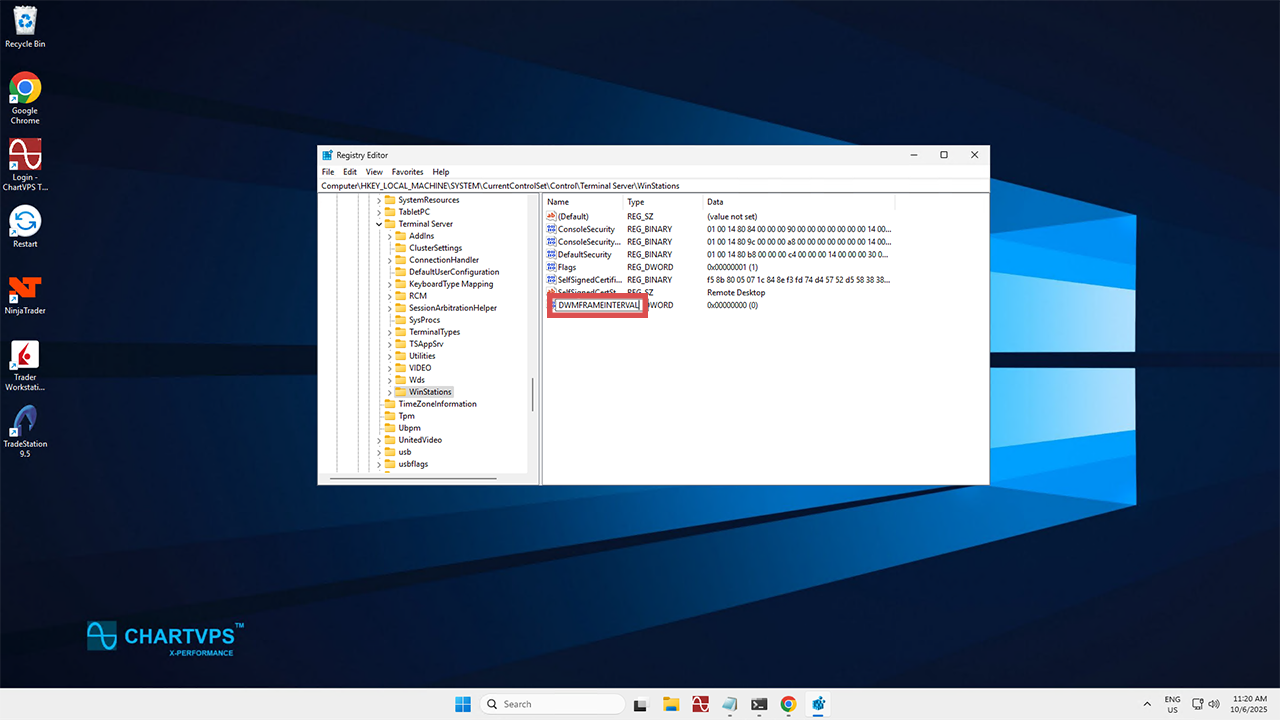1280x720 pixels.
Task: Open the Edit menu
Action: click(x=350, y=172)
